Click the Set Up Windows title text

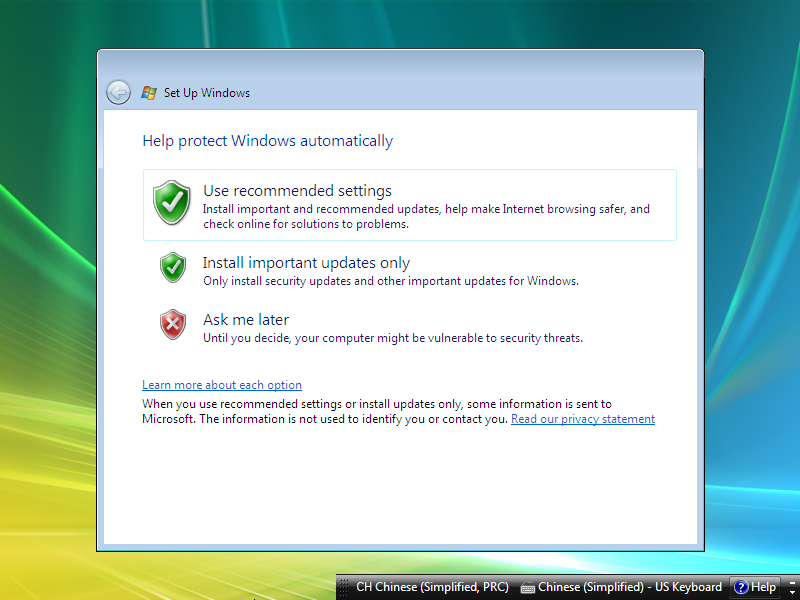tap(207, 93)
